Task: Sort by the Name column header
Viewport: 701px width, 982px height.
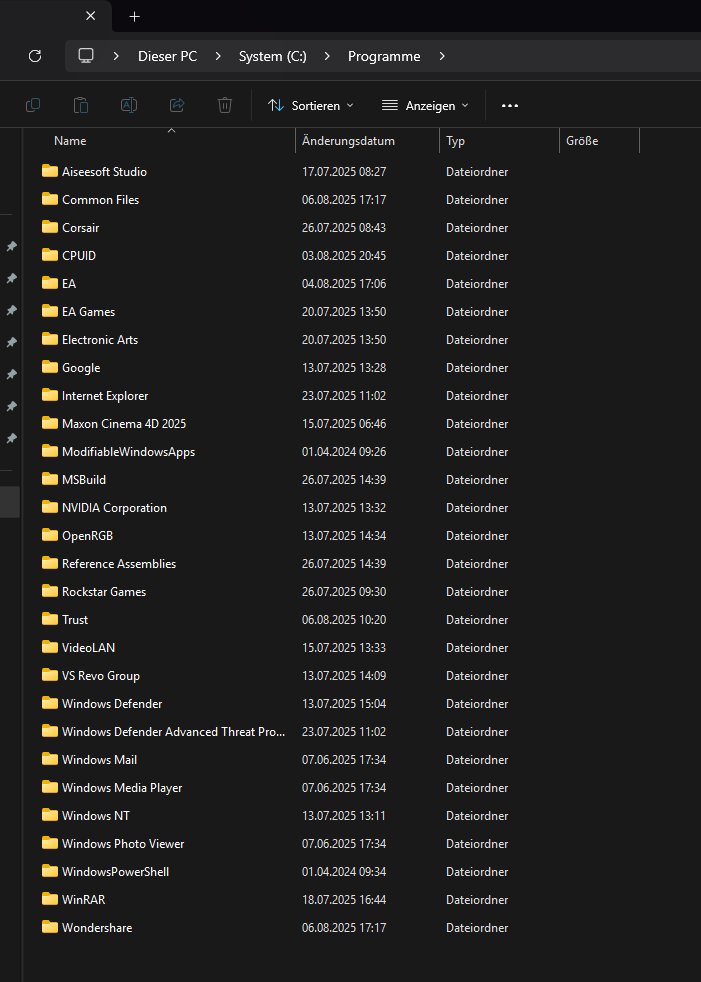Action: click(x=70, y=141)
